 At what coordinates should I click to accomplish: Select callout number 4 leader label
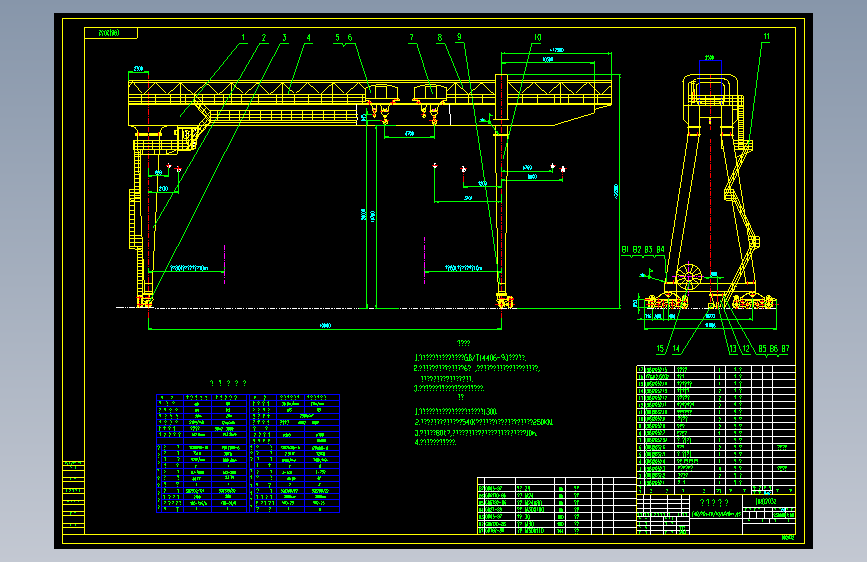click(309, 38)
